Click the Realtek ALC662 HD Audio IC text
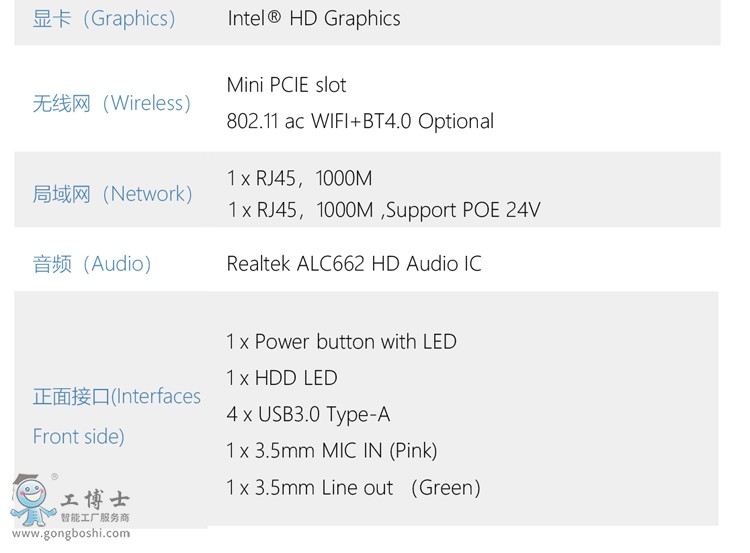750x553 pixels. pos(354,264)
